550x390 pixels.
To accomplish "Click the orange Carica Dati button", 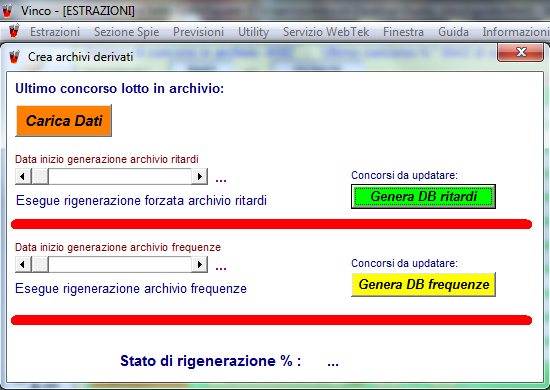I will click(63, 121).
